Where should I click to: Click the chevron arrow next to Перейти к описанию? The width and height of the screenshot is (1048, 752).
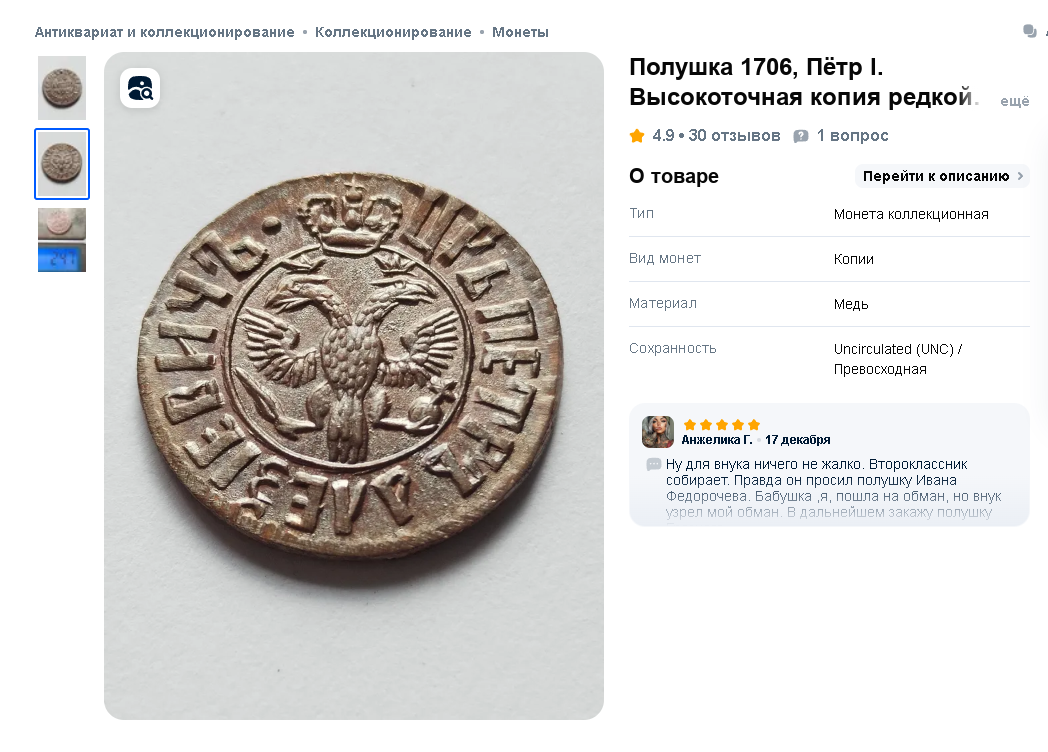tap(1020, 176)
